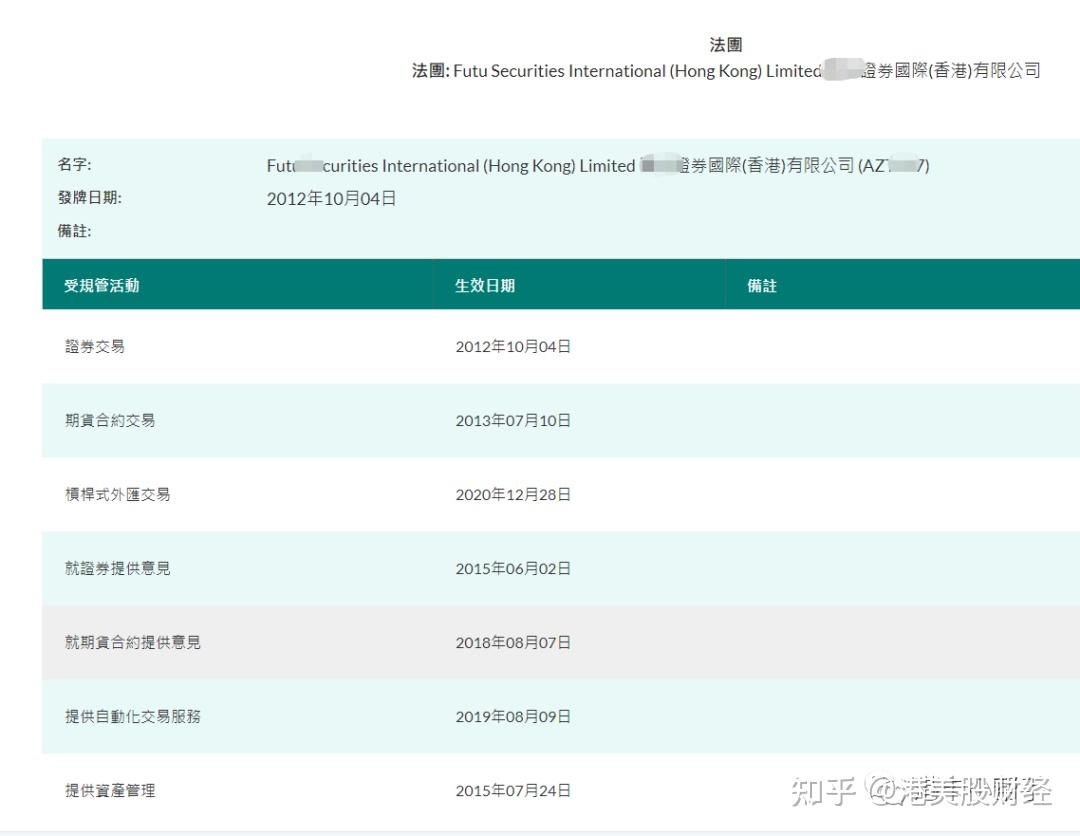Click the licence date 2012年10月04日 under 發牌日期
Image resolution: width=1080 pixels, height=836 pixels.
pyautogui.click(x=331, y=198)
